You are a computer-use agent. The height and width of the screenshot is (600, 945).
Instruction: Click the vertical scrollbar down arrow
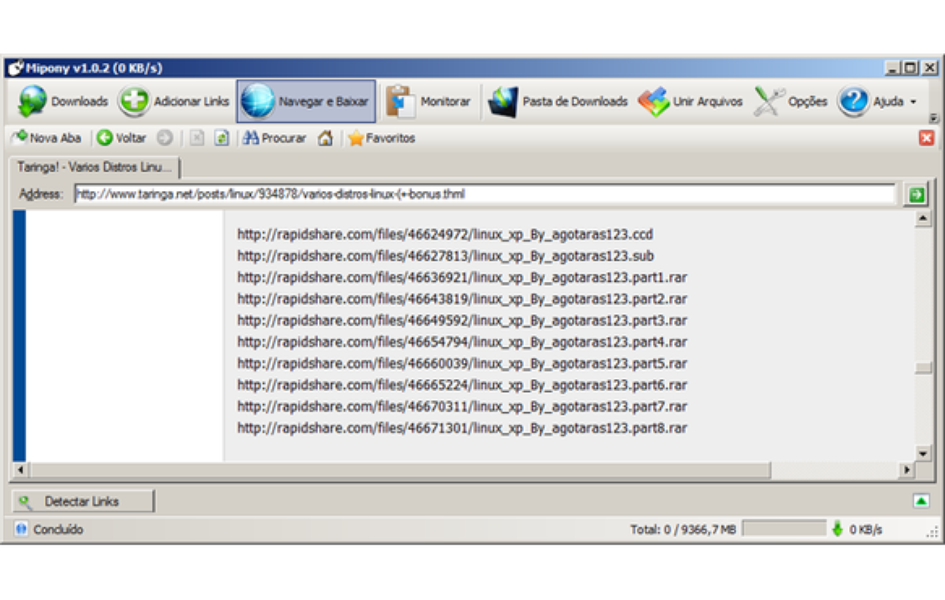(923, 453)
